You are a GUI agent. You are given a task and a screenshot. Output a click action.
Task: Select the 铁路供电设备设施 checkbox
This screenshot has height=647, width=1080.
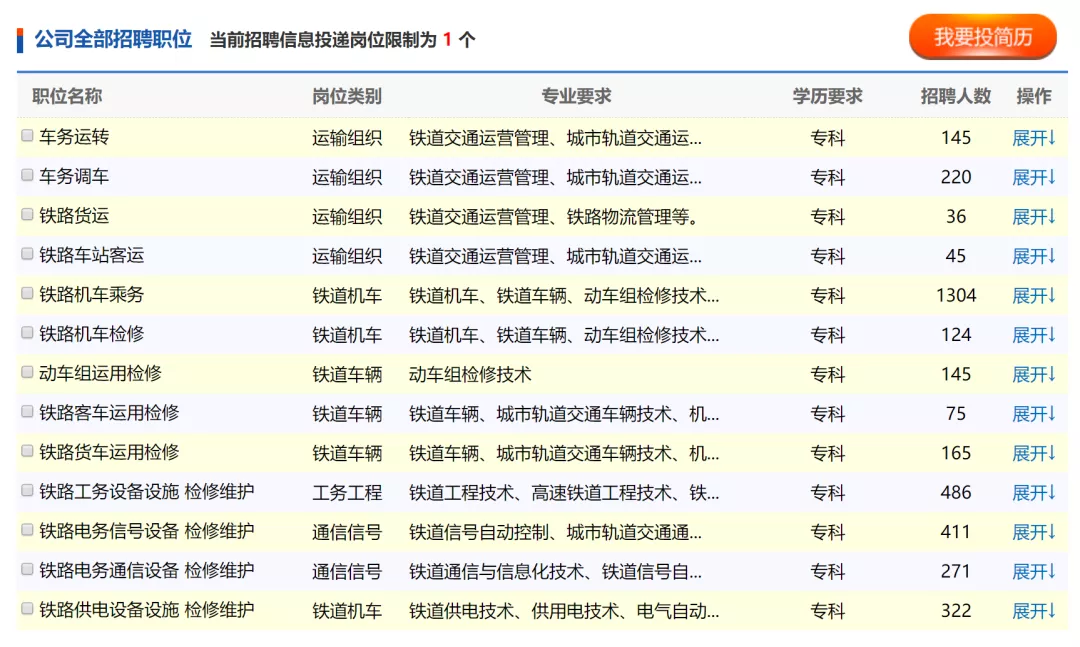[x=28, y=608]
